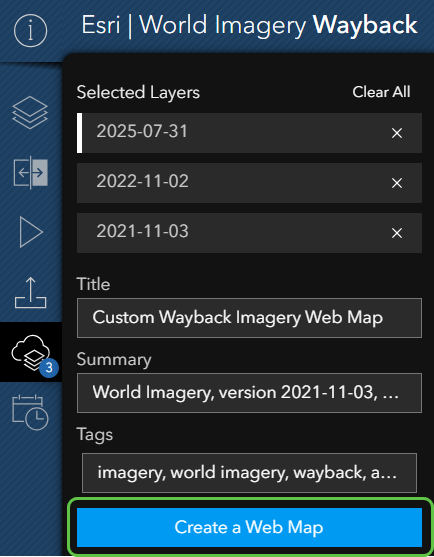Remove the 2025-07-31 layer with X
The width and height of the screenshot is (434, 557).
pyautogui.click(x=397, y=133)
